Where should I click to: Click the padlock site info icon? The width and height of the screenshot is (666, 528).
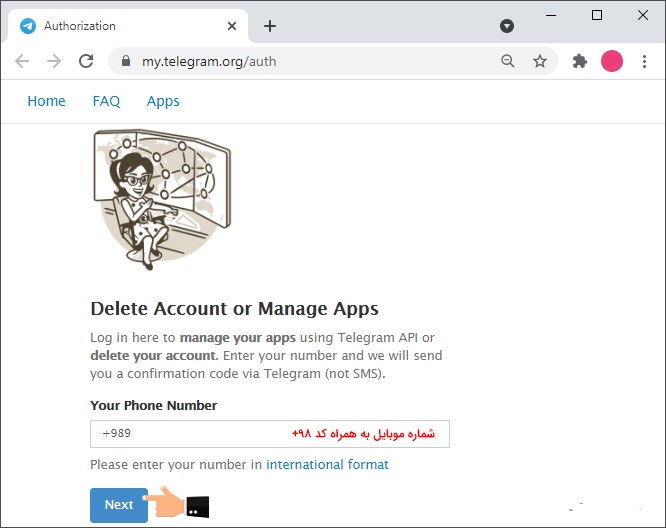[x=125, y=61]
